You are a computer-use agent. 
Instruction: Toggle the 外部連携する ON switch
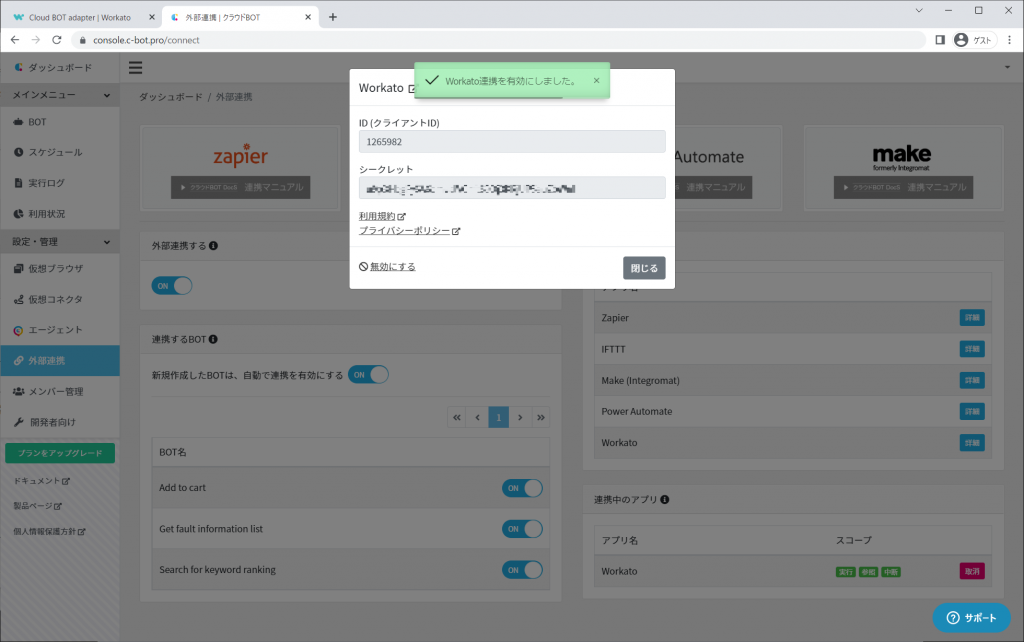pyautogui.click(x=172, y=285)
